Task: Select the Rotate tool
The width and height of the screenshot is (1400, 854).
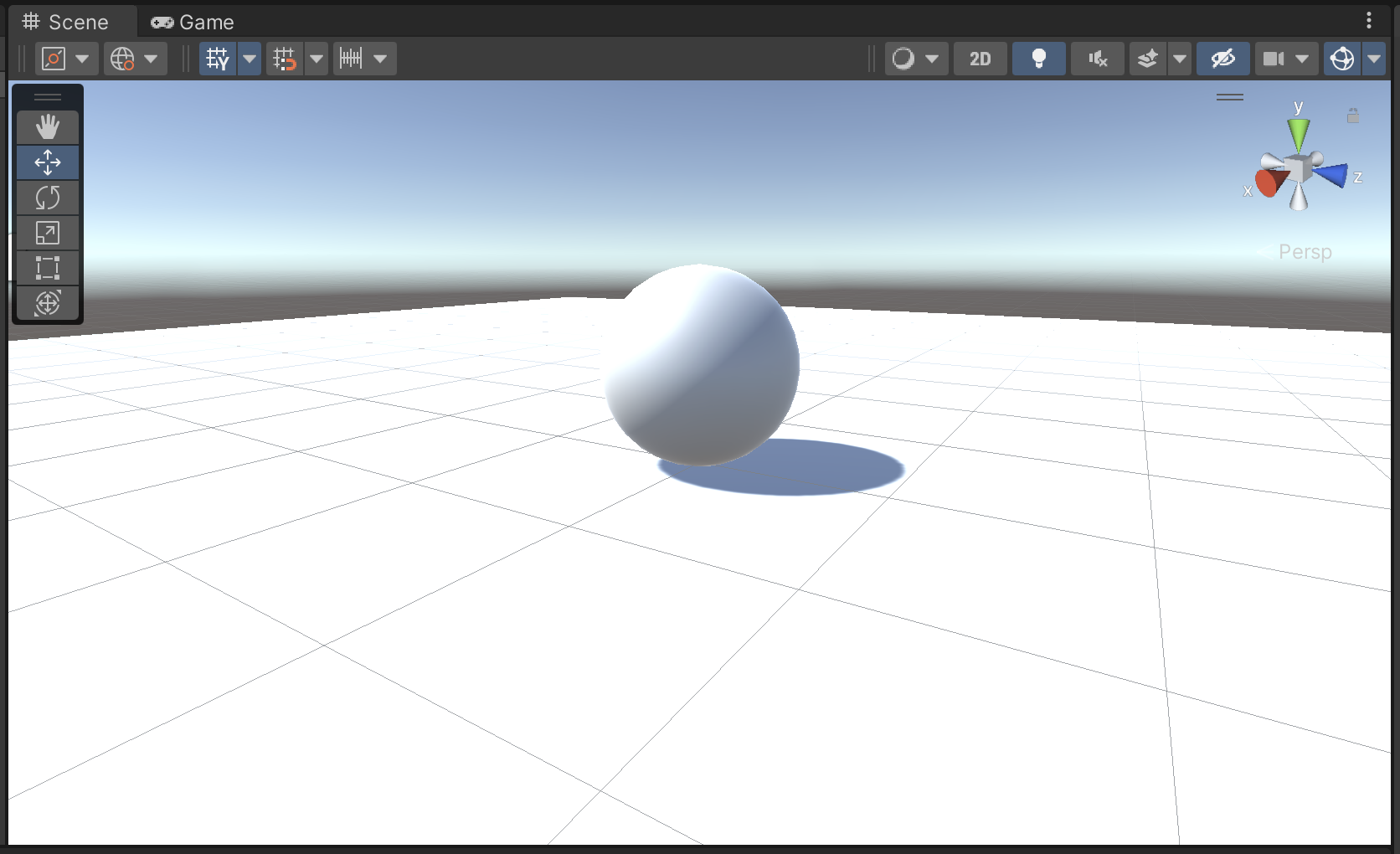Action: pos(48,198)
